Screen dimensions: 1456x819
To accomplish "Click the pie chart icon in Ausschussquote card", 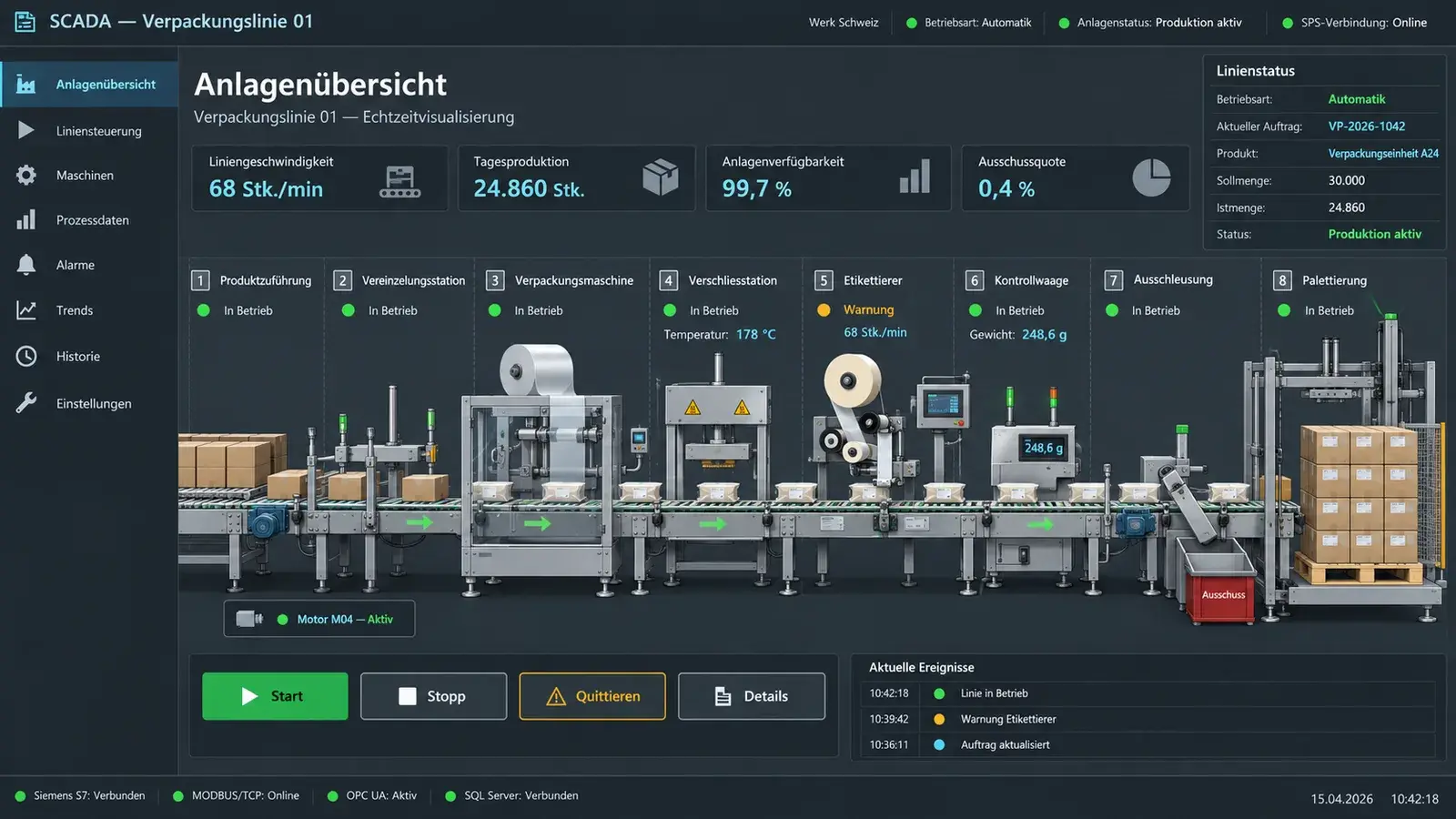I will click(1151, 177).
